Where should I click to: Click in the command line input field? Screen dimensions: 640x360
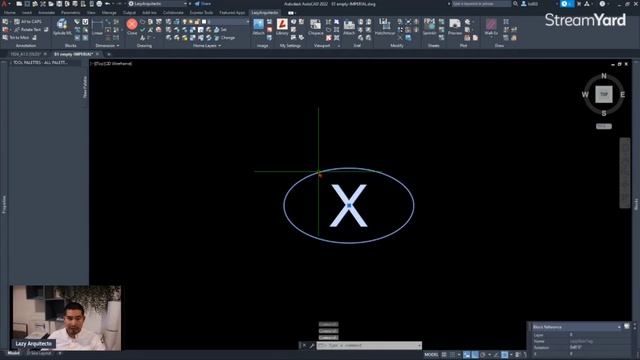coord(369,345)
